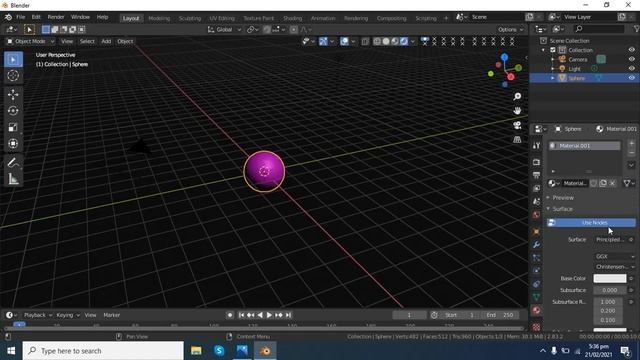Screen dimensions: 640x360
Task: Activate the Transform tool
Action: (13, 143)
